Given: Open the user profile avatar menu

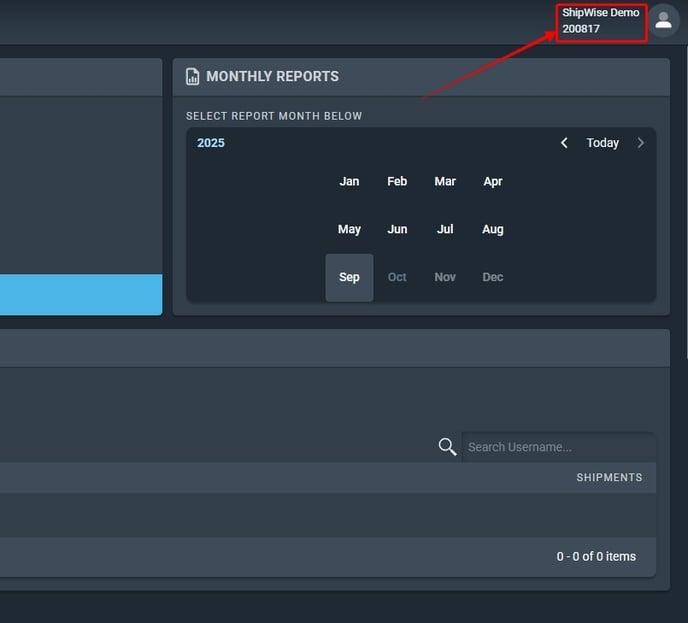Looking at the screenshot, I should pyautogui.click(x=663, y=21).
